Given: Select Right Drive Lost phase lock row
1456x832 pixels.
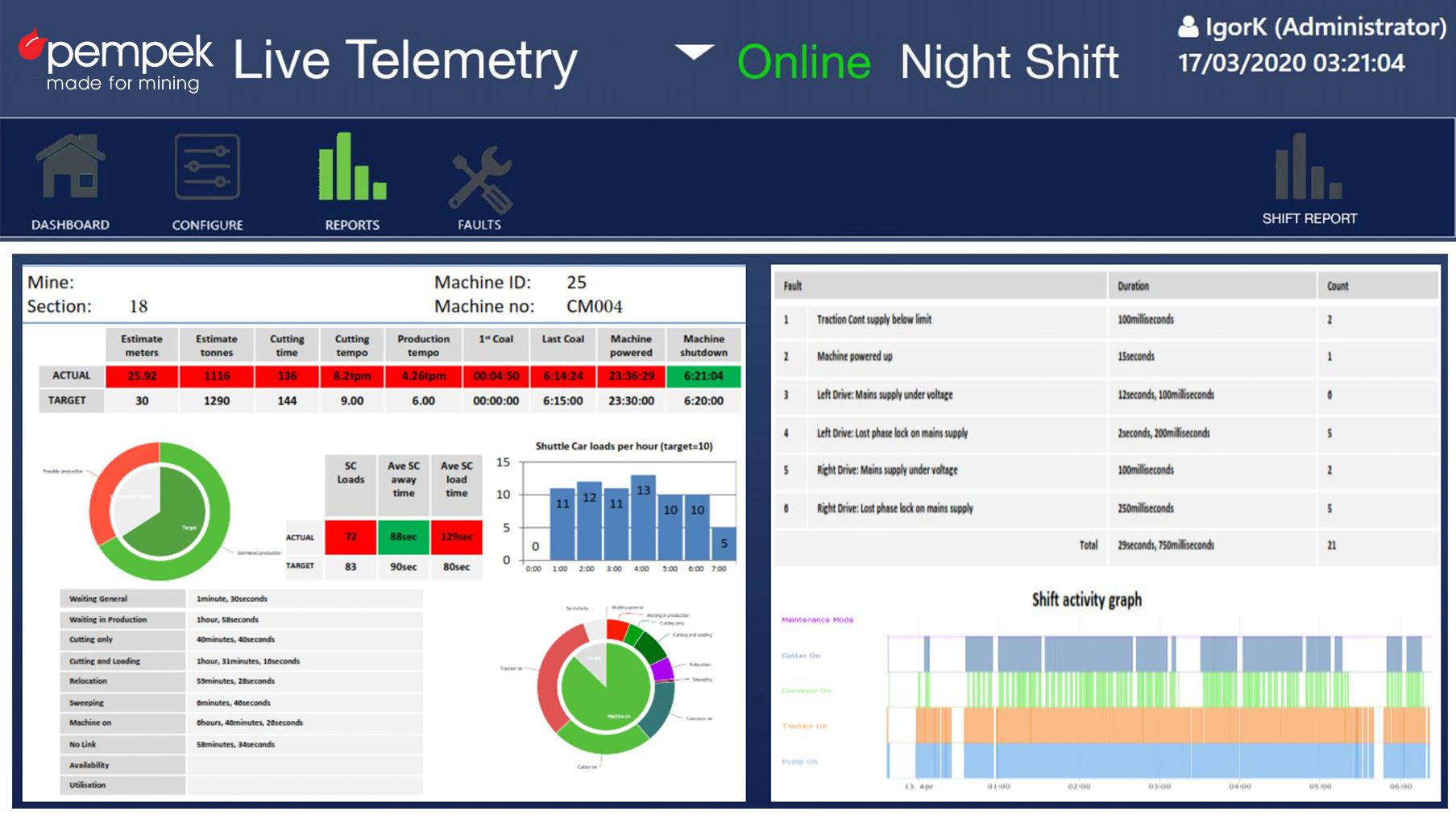Looking at the screenshot, I should 894,508.
